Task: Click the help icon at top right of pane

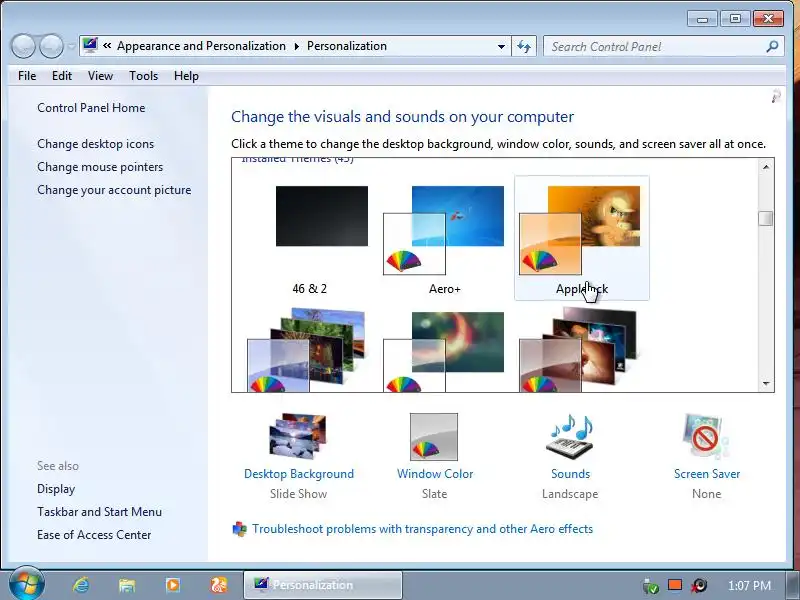Action: (776, 96)
